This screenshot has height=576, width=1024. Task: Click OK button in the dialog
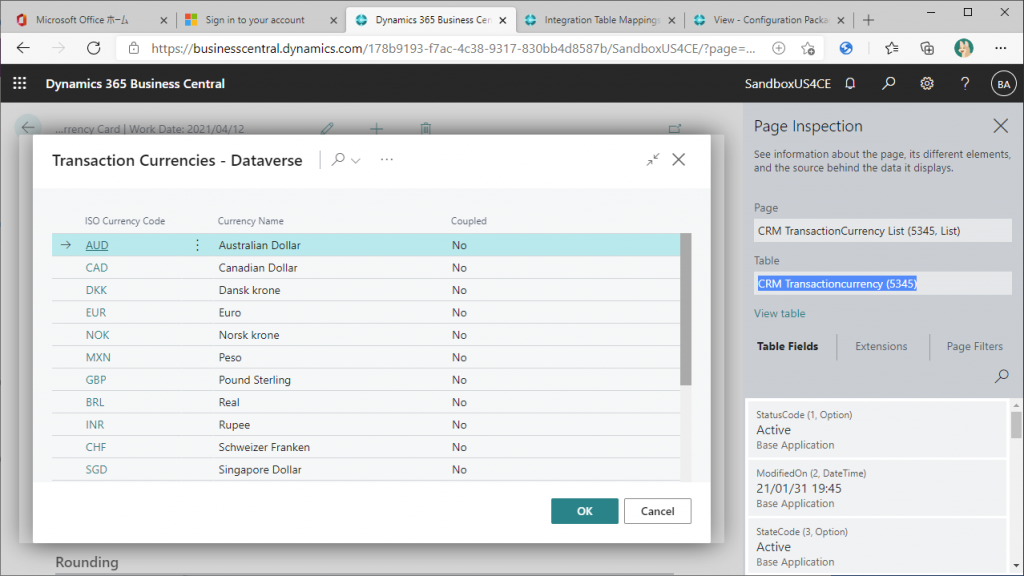click(x=584, y=511)
